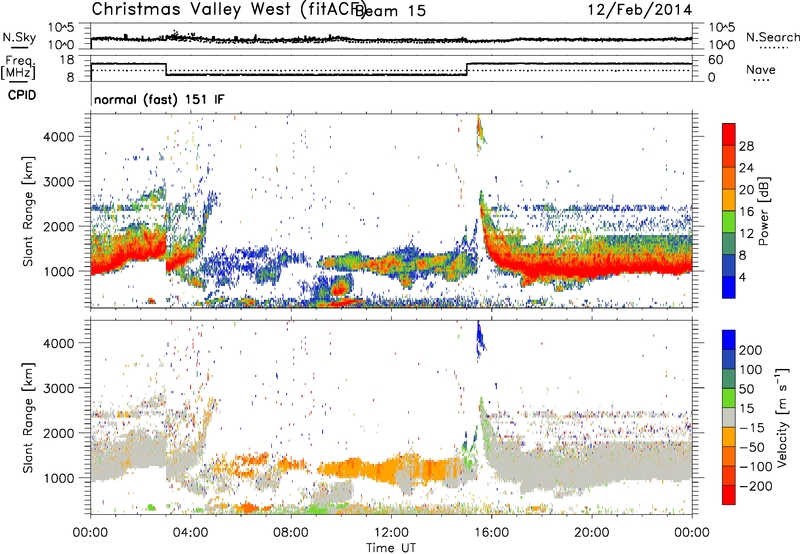Click the 'CPID' label
This screenshot has height=554, width=800.
22,95
